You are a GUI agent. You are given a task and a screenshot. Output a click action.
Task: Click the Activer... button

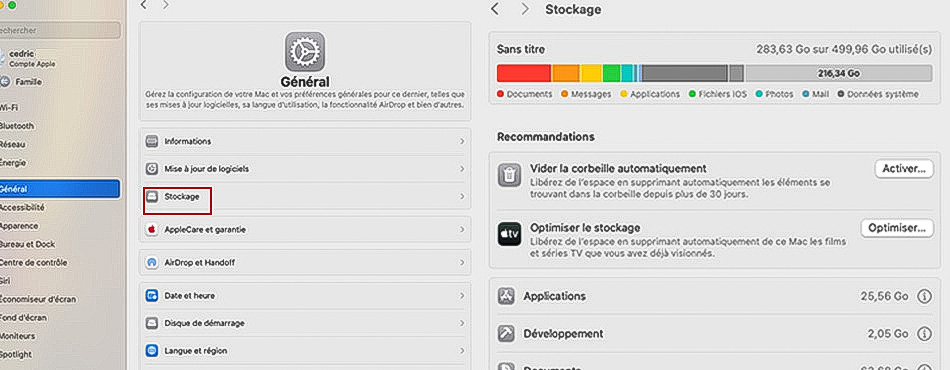[x=903, y=169]
